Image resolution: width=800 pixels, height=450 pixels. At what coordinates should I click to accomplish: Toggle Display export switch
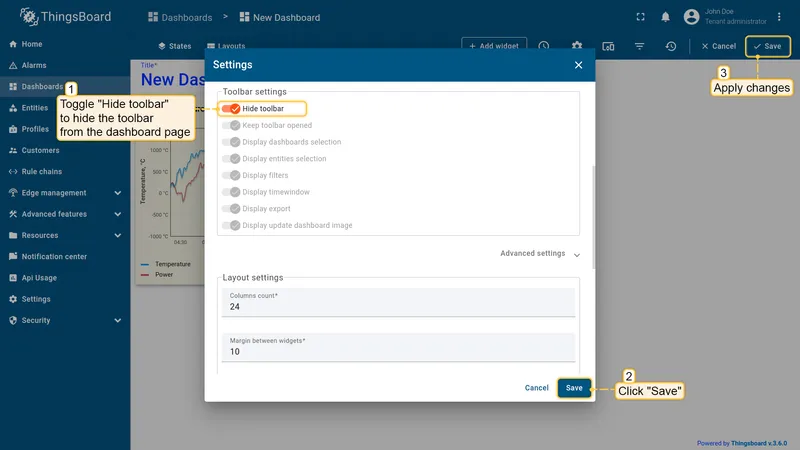pos(231,209)
